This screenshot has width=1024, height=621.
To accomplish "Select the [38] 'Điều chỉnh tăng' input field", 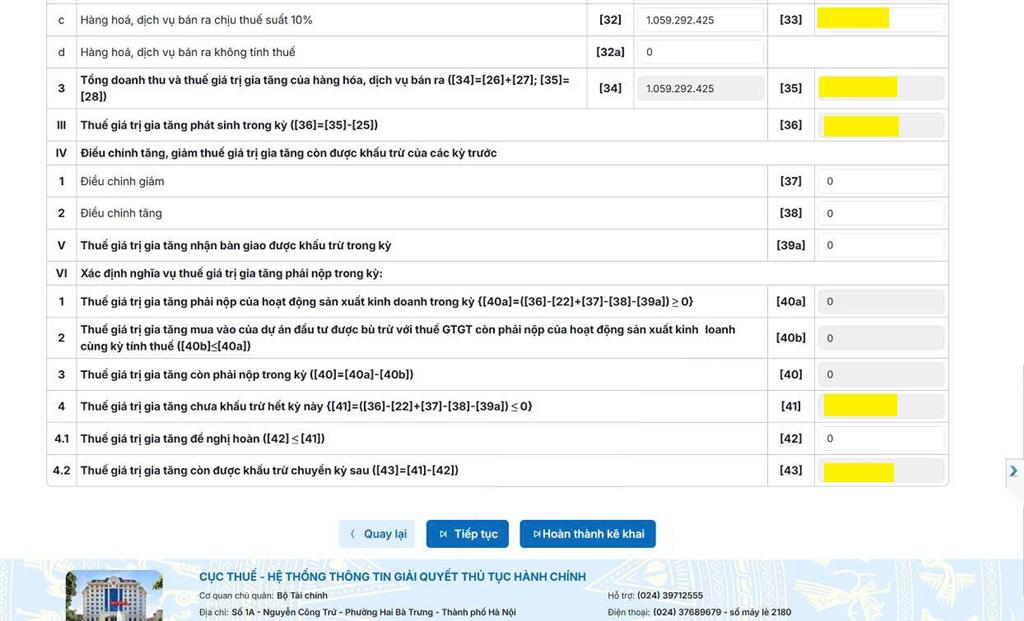I will [880, 214].
